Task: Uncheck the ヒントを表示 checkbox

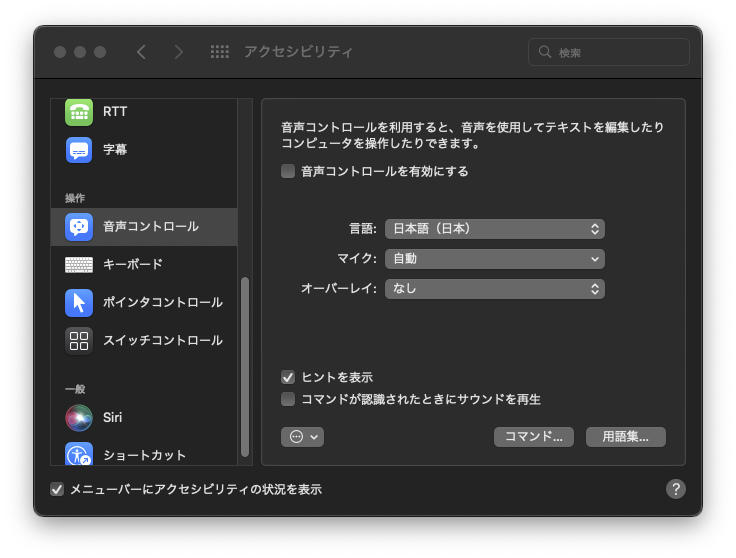Action: coord(288,377)
